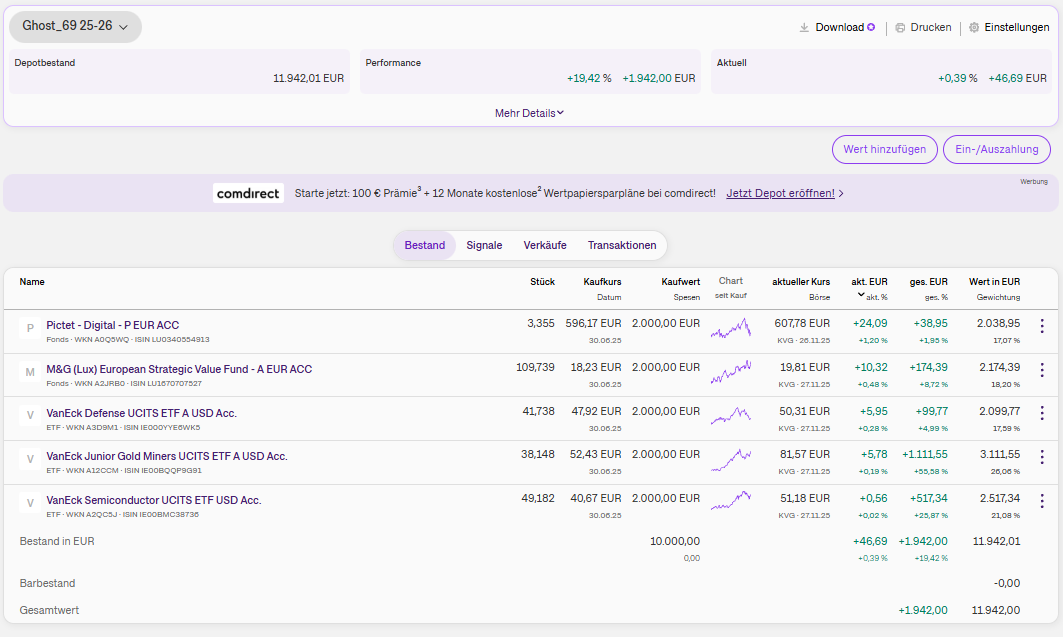Open Einstellungen via the gear icon
Viewport: 1063px width, 637px height.
coord(974,28)
